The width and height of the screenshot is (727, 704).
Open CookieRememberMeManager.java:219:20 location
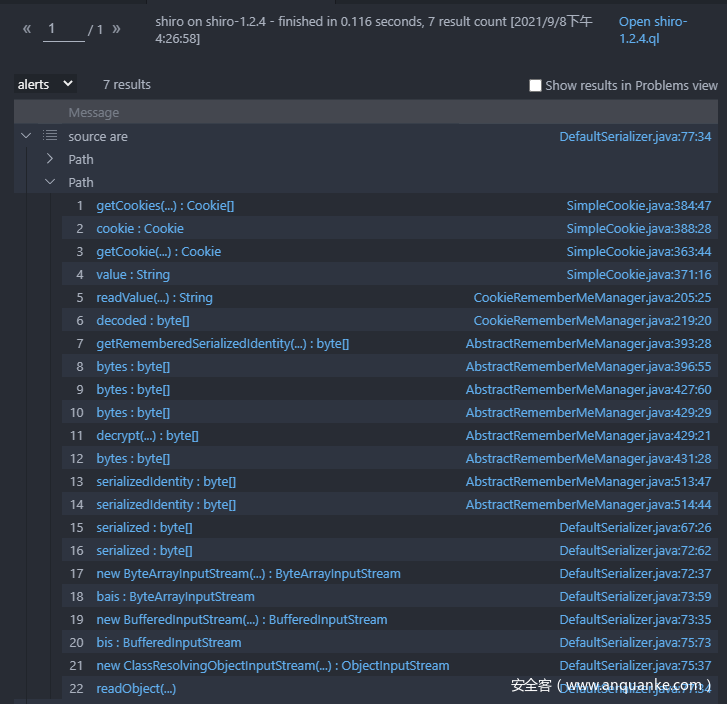(x=592, y=320)
